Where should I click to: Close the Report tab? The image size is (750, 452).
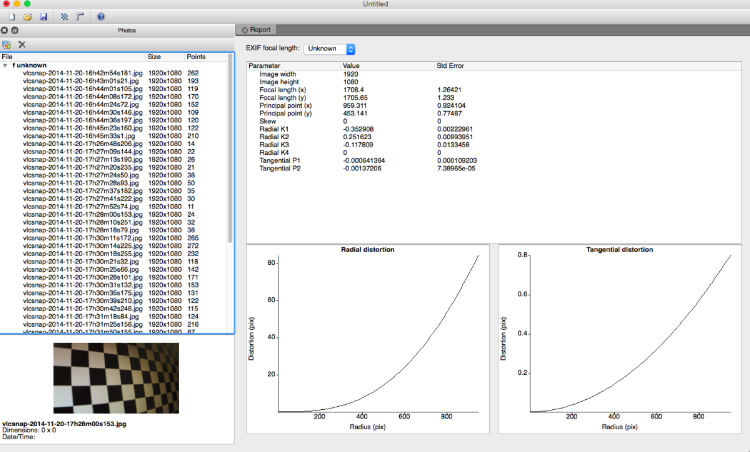245,30
